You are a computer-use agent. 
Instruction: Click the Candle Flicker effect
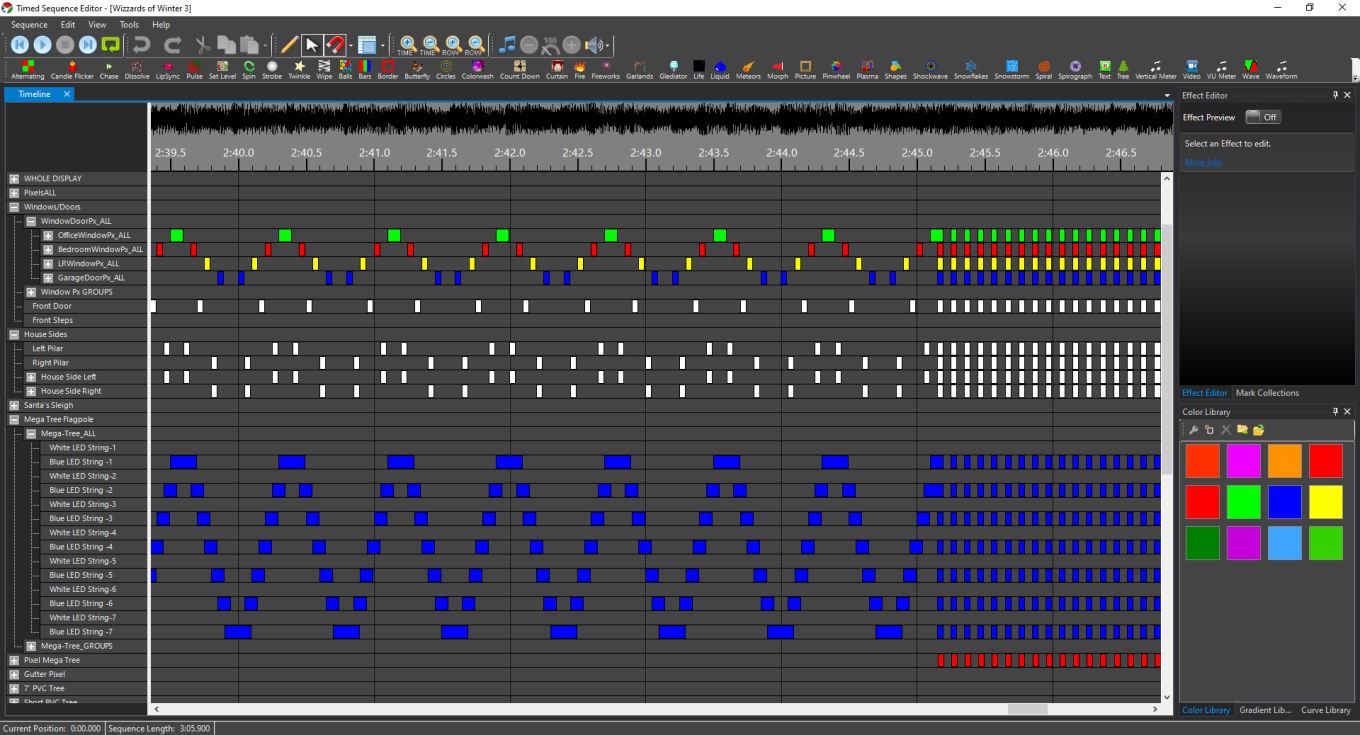click(72, 69)
